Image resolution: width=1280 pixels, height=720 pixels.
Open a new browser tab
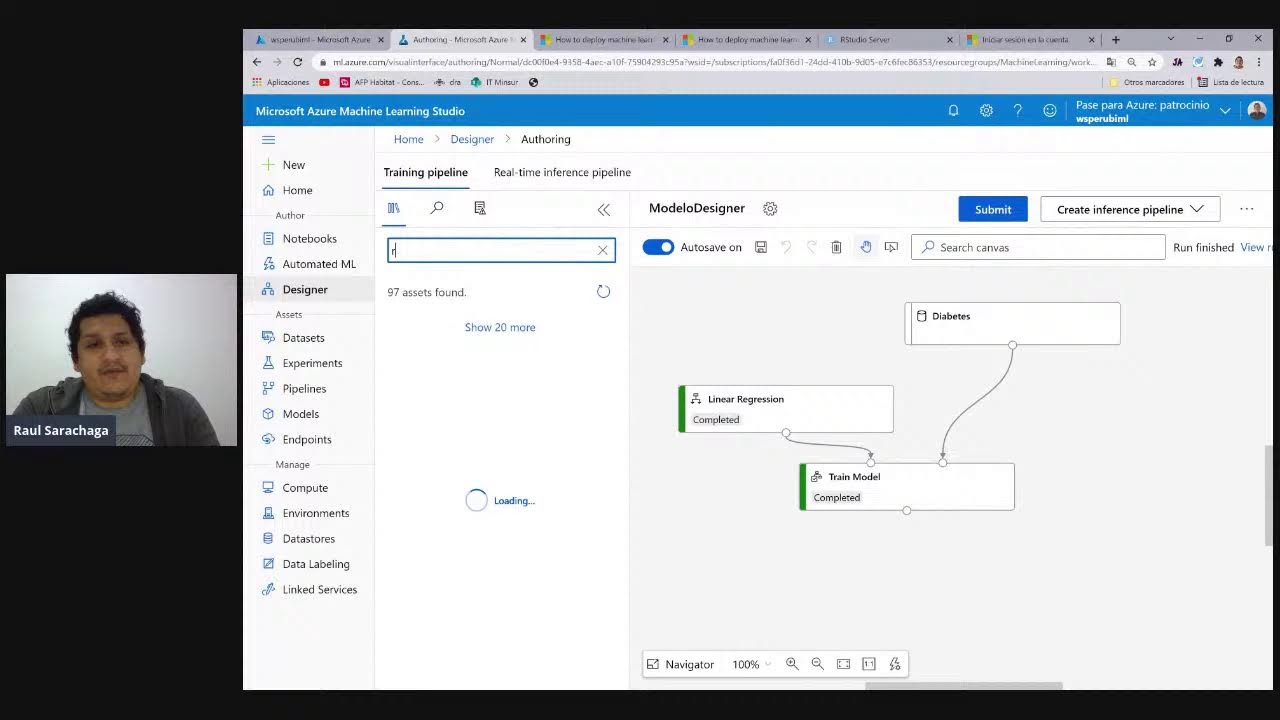[x=1116, y=40]
